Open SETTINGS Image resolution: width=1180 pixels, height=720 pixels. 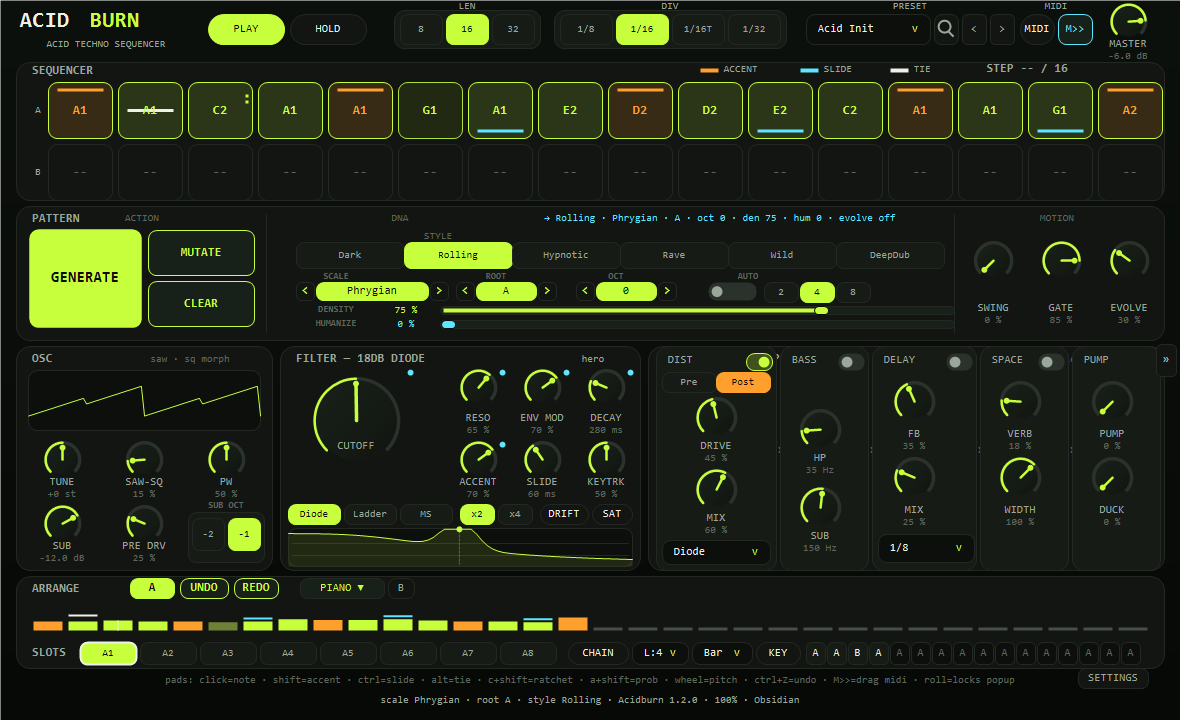pos(1113,678)
